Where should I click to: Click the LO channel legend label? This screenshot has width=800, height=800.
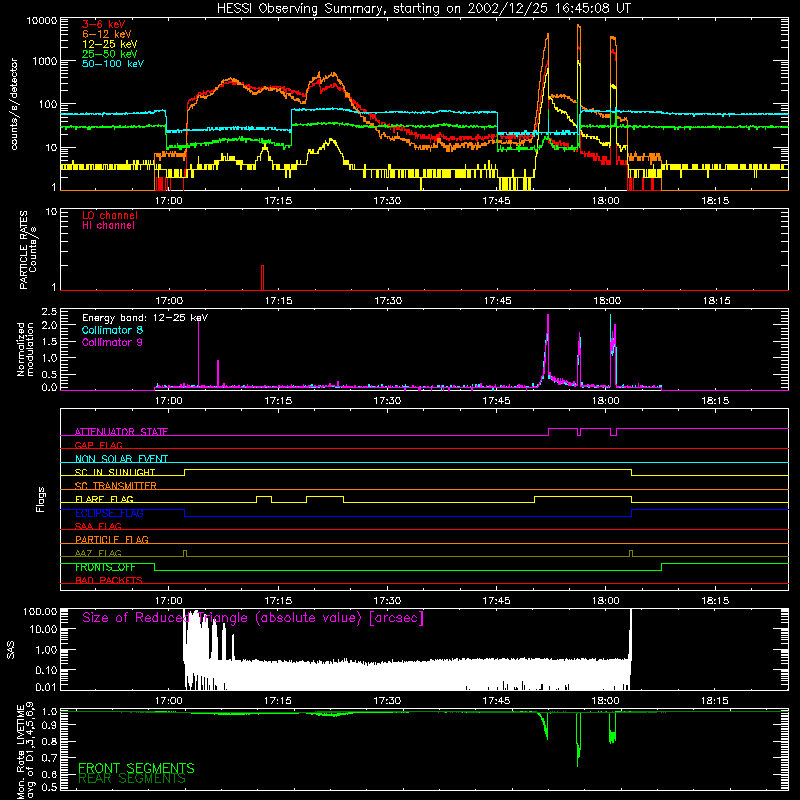110,215
